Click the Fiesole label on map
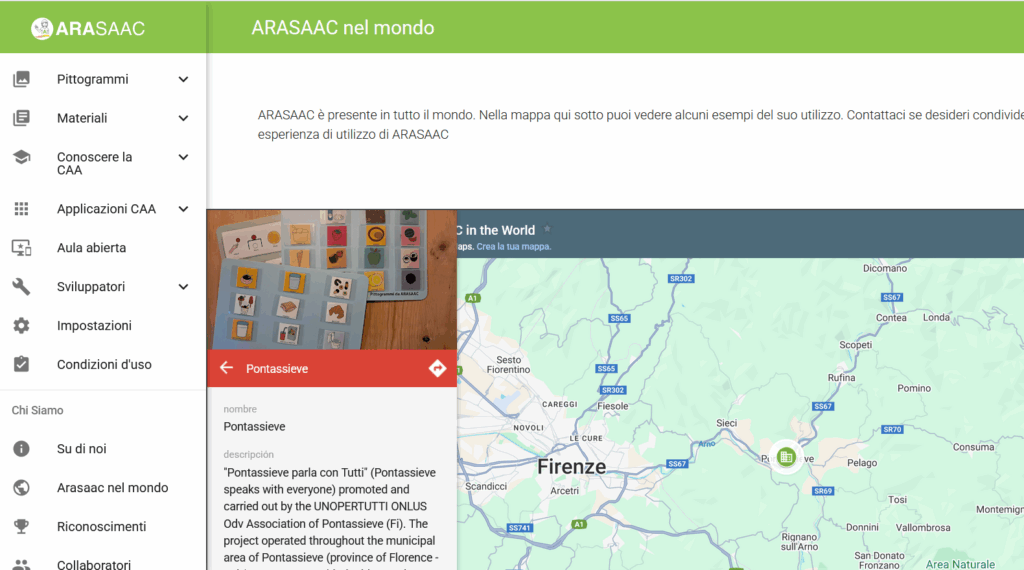The image size is (1024, 570). pyautogui.click(x=613, y=405)
